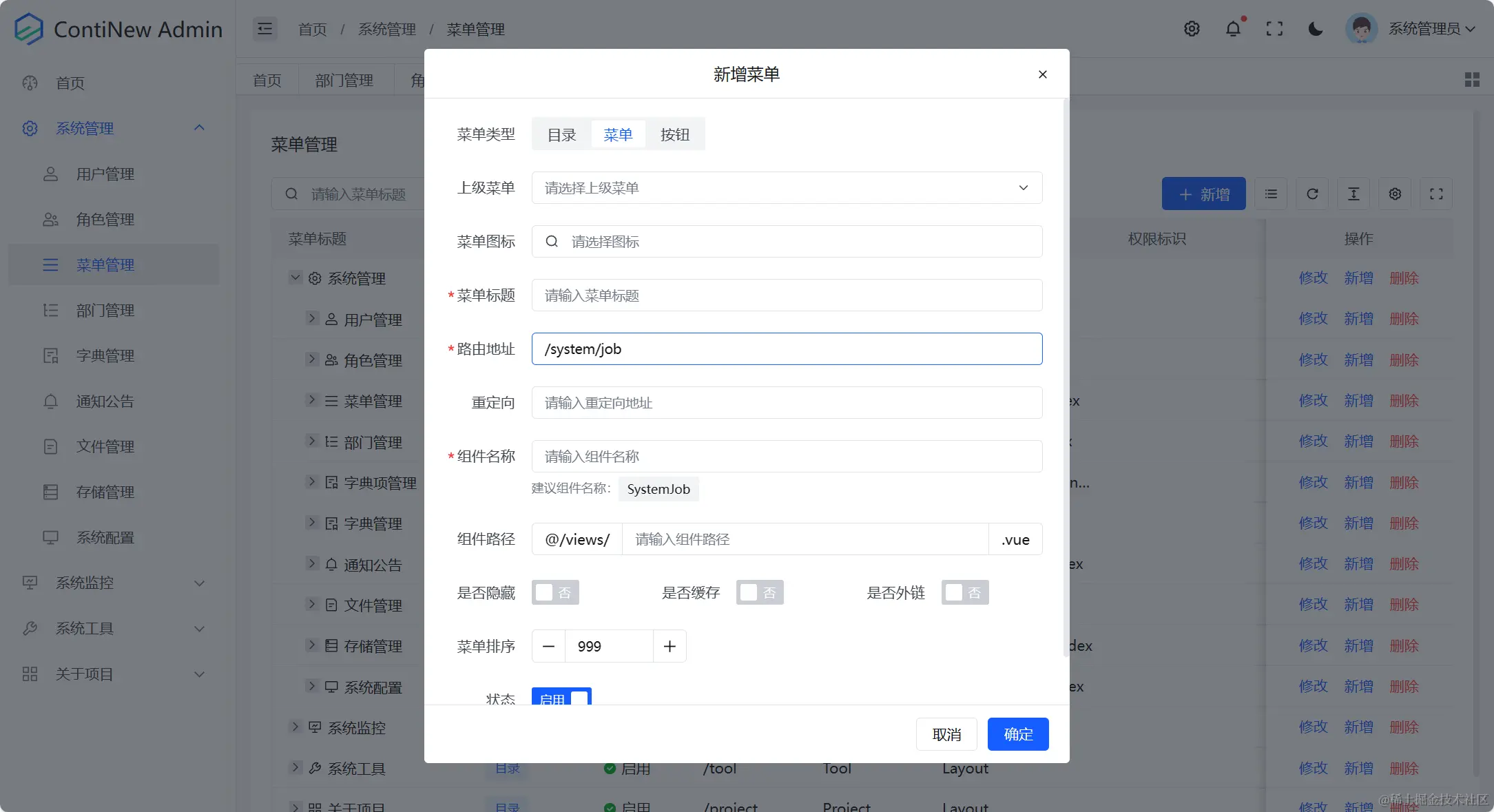
Task: Toggle dark mode with the moon icon
Action: coord(1315,28)
